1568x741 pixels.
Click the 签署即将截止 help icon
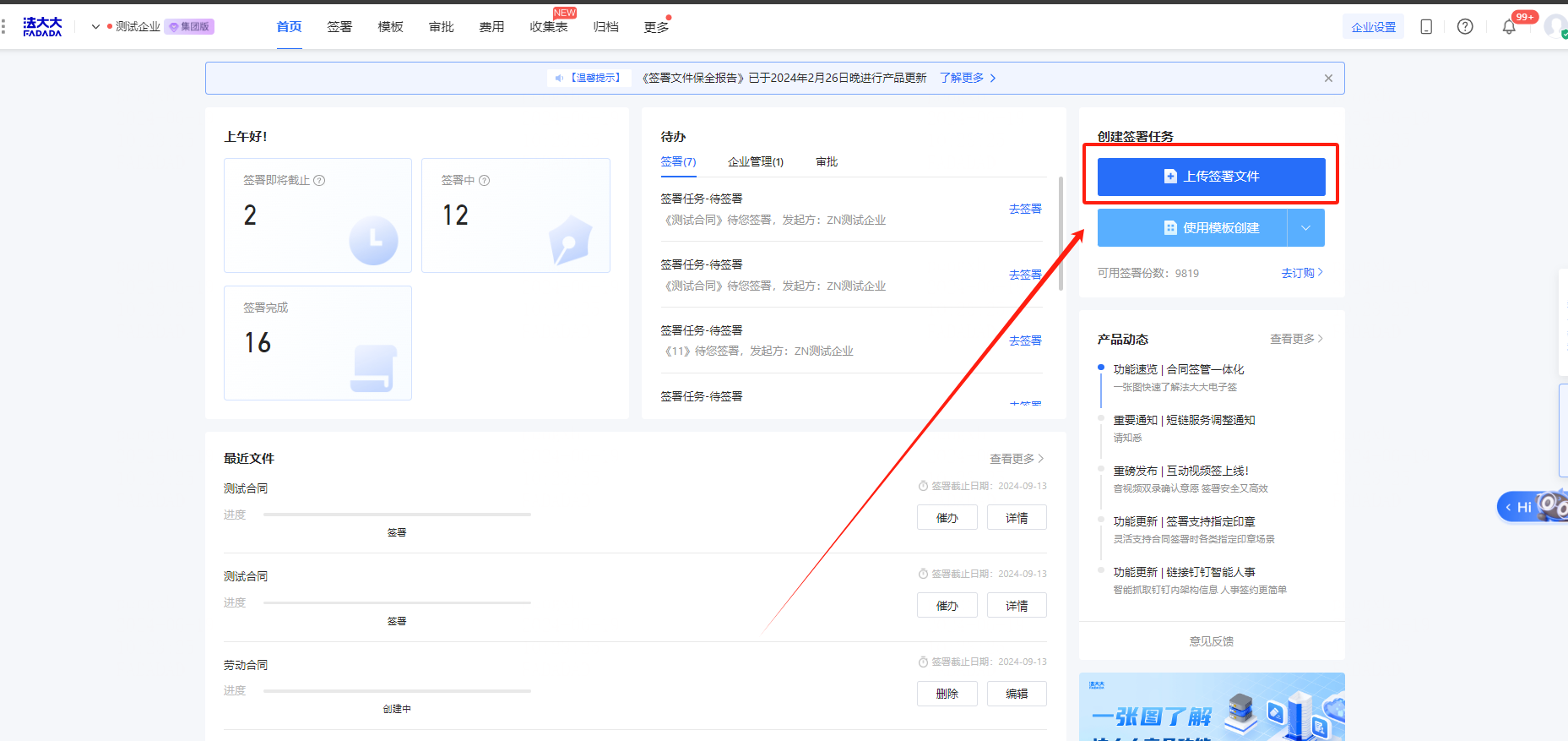click(319, 180)
